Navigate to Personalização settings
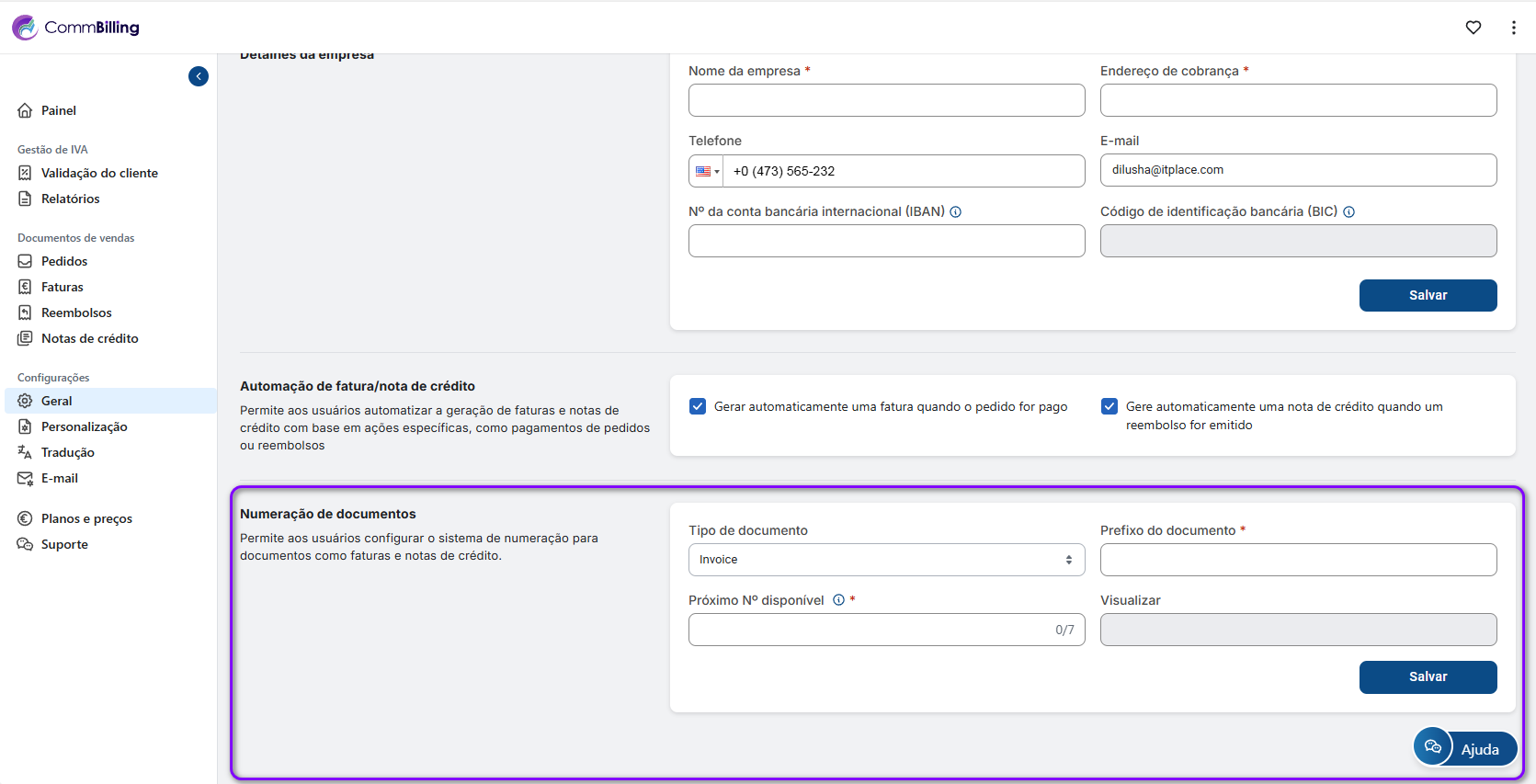 [x=84, y=426]
